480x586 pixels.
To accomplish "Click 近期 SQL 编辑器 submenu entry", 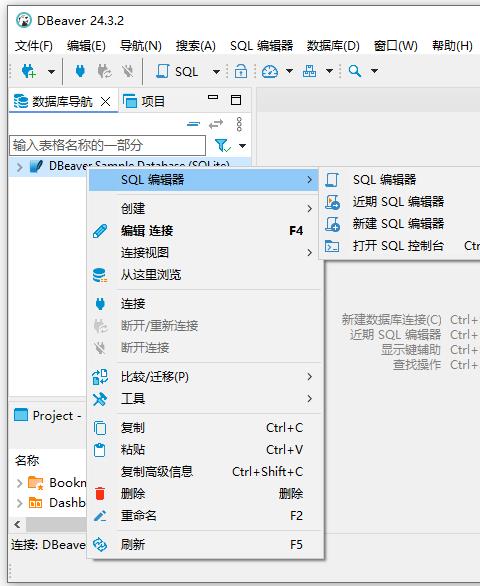I will pyautogui.click(x=399, y=202).
